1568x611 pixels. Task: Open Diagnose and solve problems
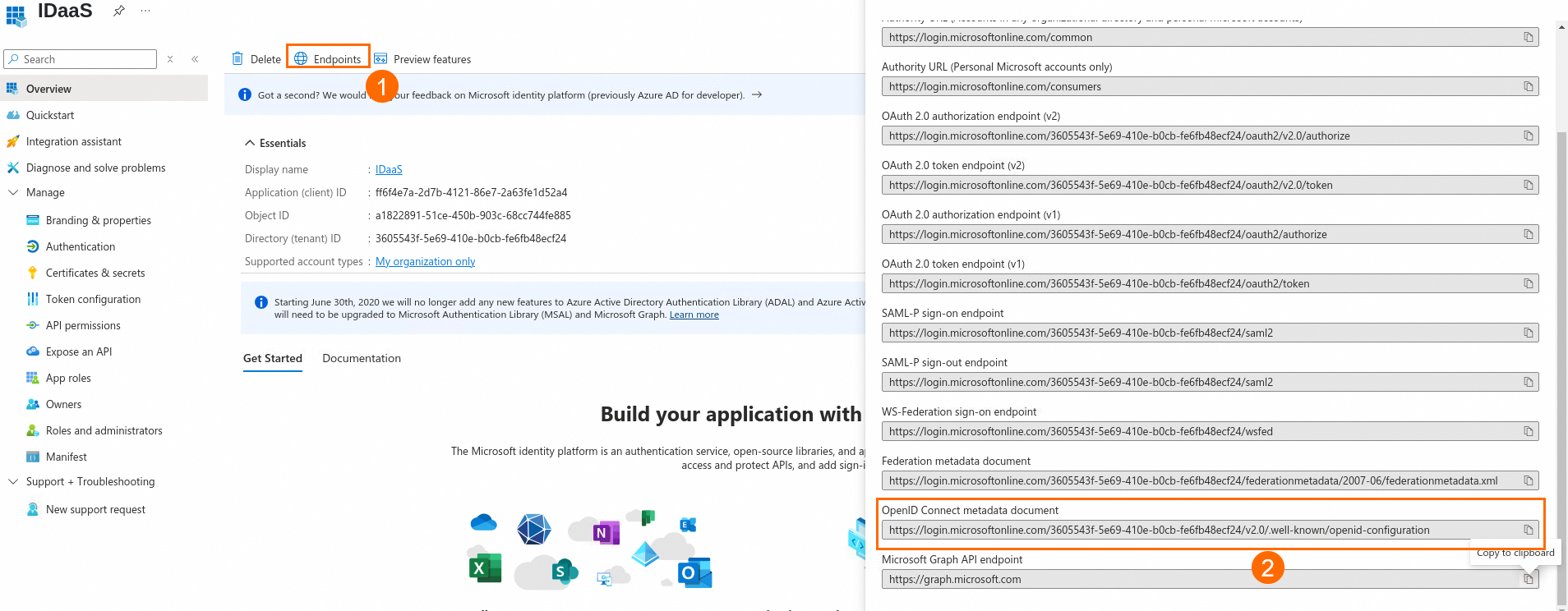click(x=96, y=168)
